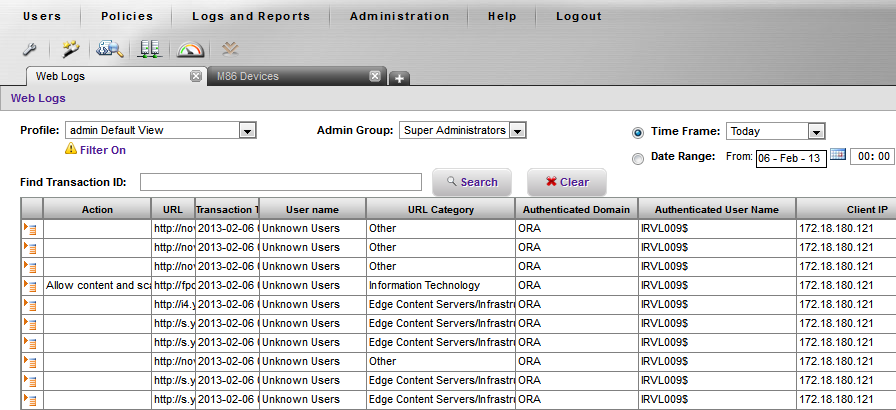
Task: Click the Search button
Action: pyautogui.click(x=472, y=182)
